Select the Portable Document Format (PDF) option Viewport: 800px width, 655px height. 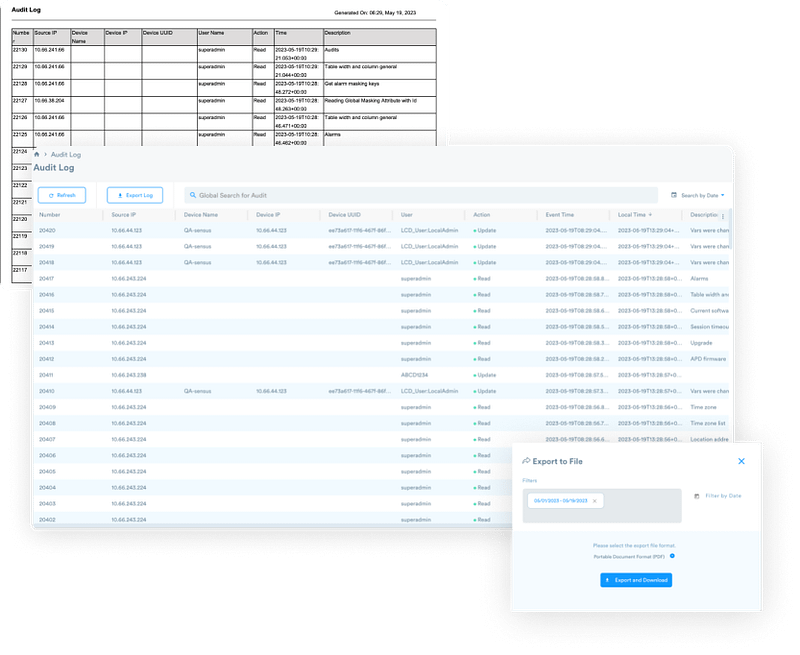tap(673, 555)
